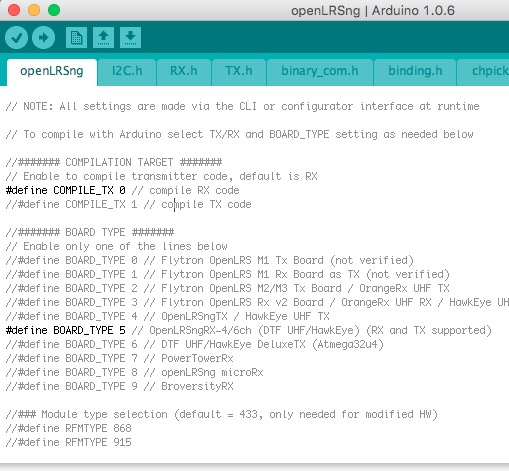Viewport: 509px width, 471px height.
Task: Click the 'Enable only one of the lines' comment
Action: coord(117,246)
